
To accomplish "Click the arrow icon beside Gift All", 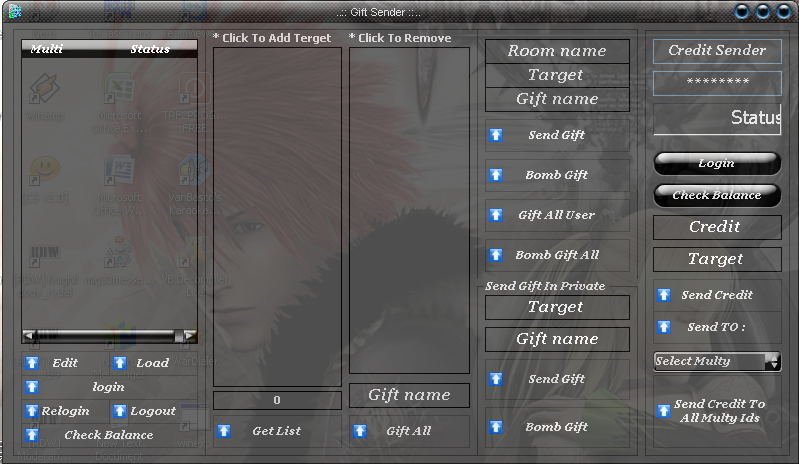I will coord(360,431).
